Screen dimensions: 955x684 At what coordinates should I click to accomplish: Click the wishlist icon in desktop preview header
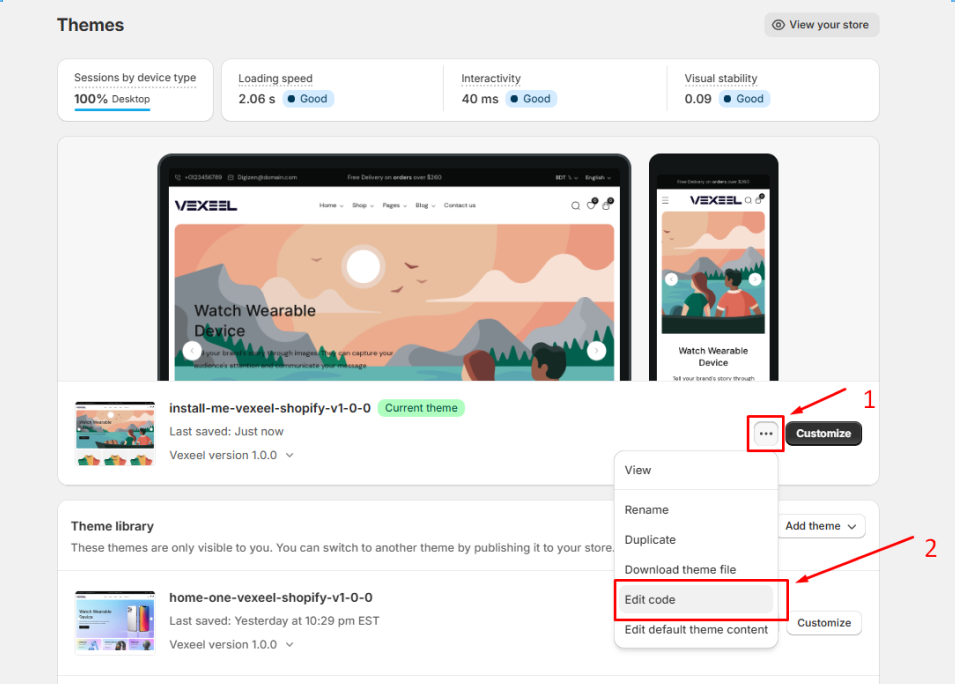point(591,205)
